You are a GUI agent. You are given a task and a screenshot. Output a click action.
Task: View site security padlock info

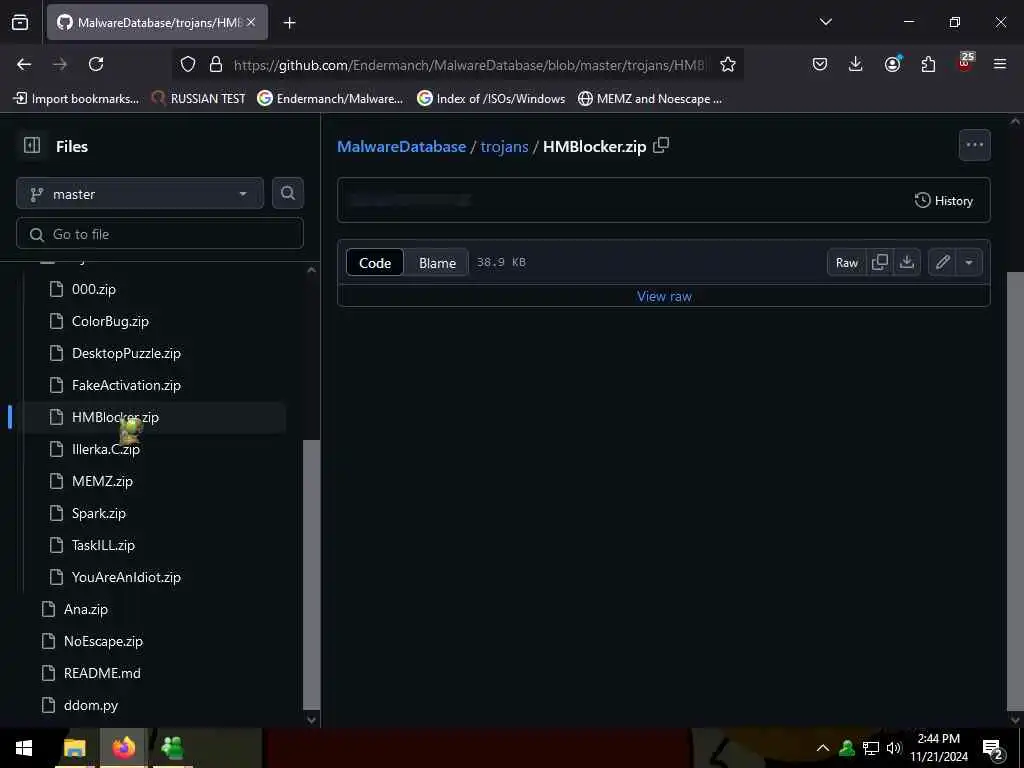[x=216, y=64]
